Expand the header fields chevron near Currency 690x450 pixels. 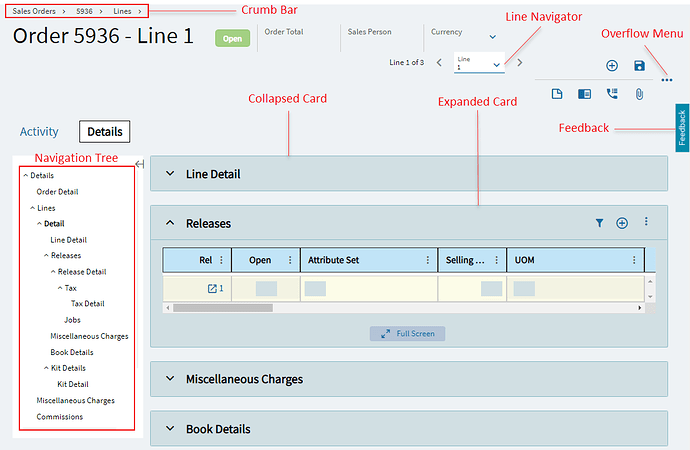click(493, 37)
